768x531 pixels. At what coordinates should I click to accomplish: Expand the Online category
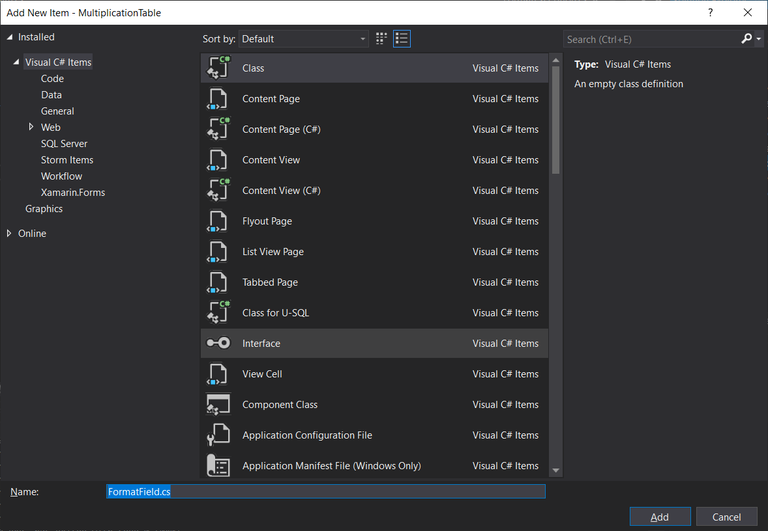point(10,233)
